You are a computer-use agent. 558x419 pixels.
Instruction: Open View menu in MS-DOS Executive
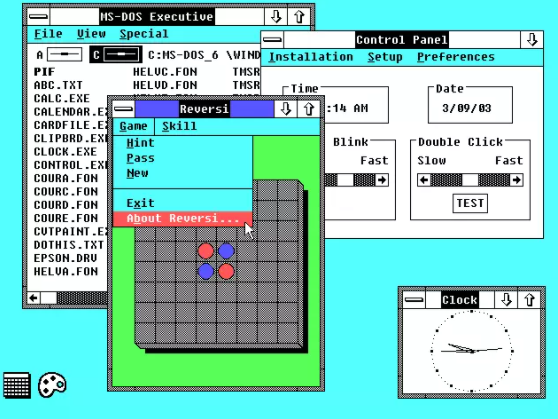click(91, 34)
